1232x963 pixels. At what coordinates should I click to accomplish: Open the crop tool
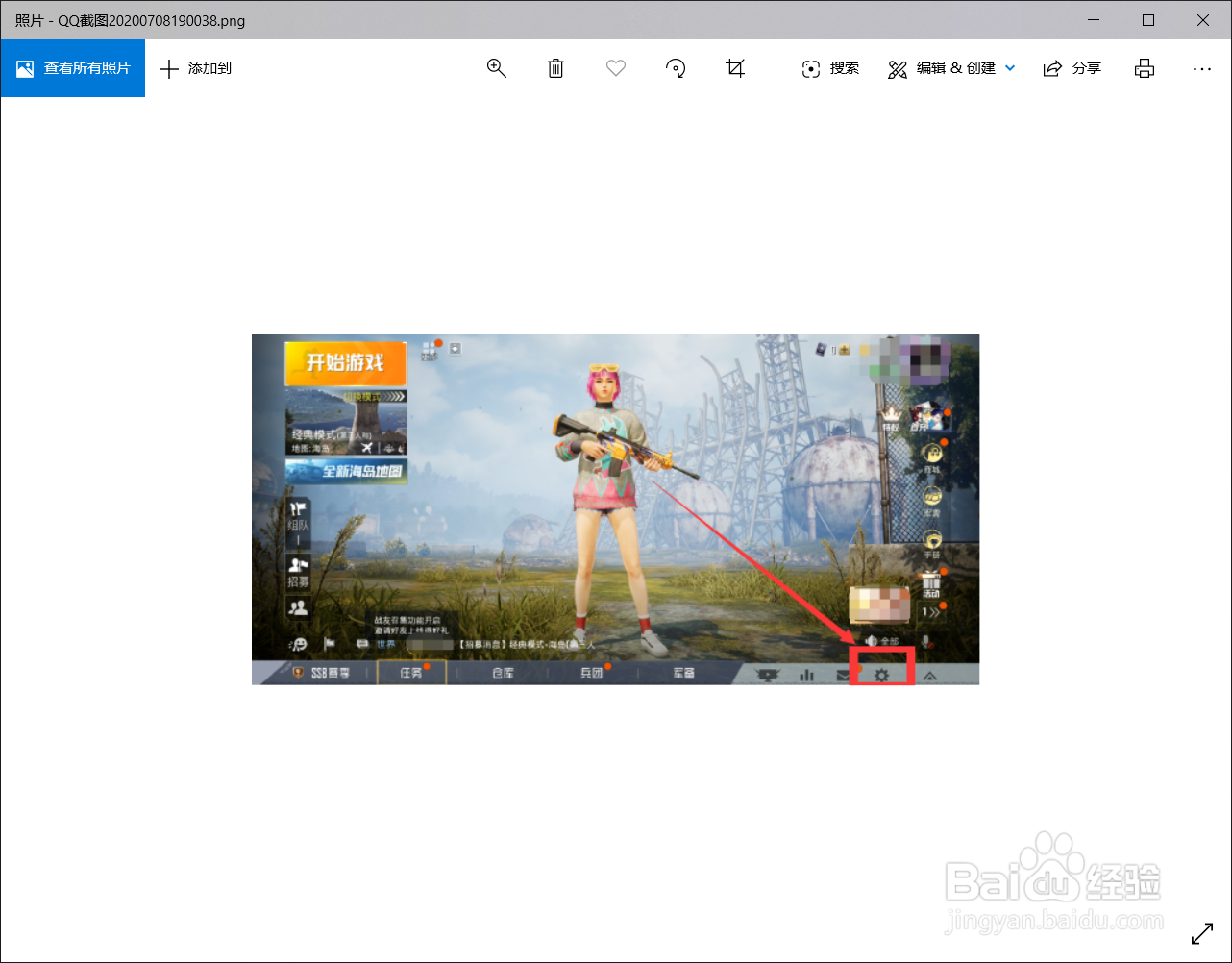pos(735,68)
